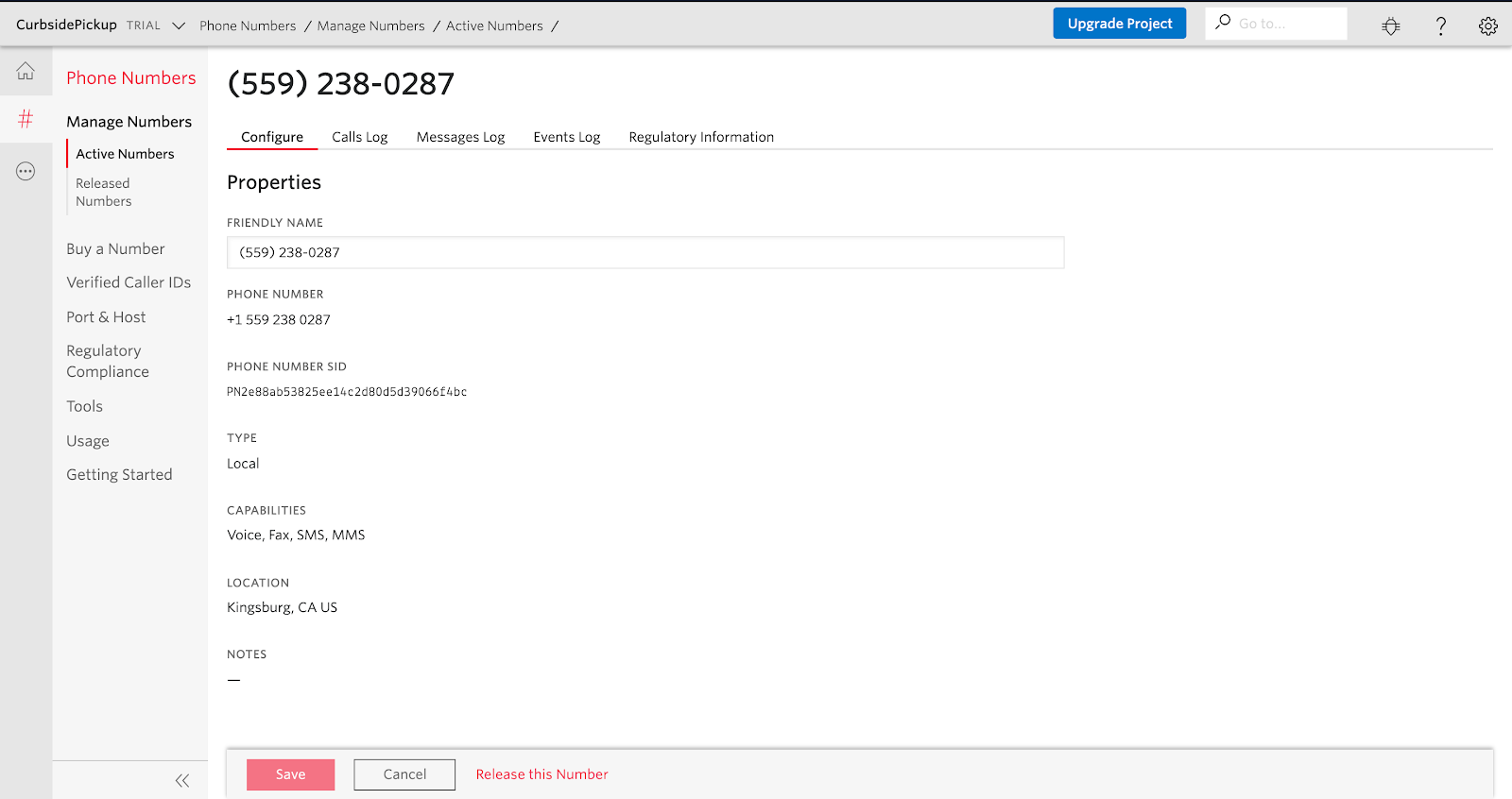Select the hash Phone Numbers icon
Viewport: 1512px width, 799px height.
pyautogui.click(x=26, y=119)
